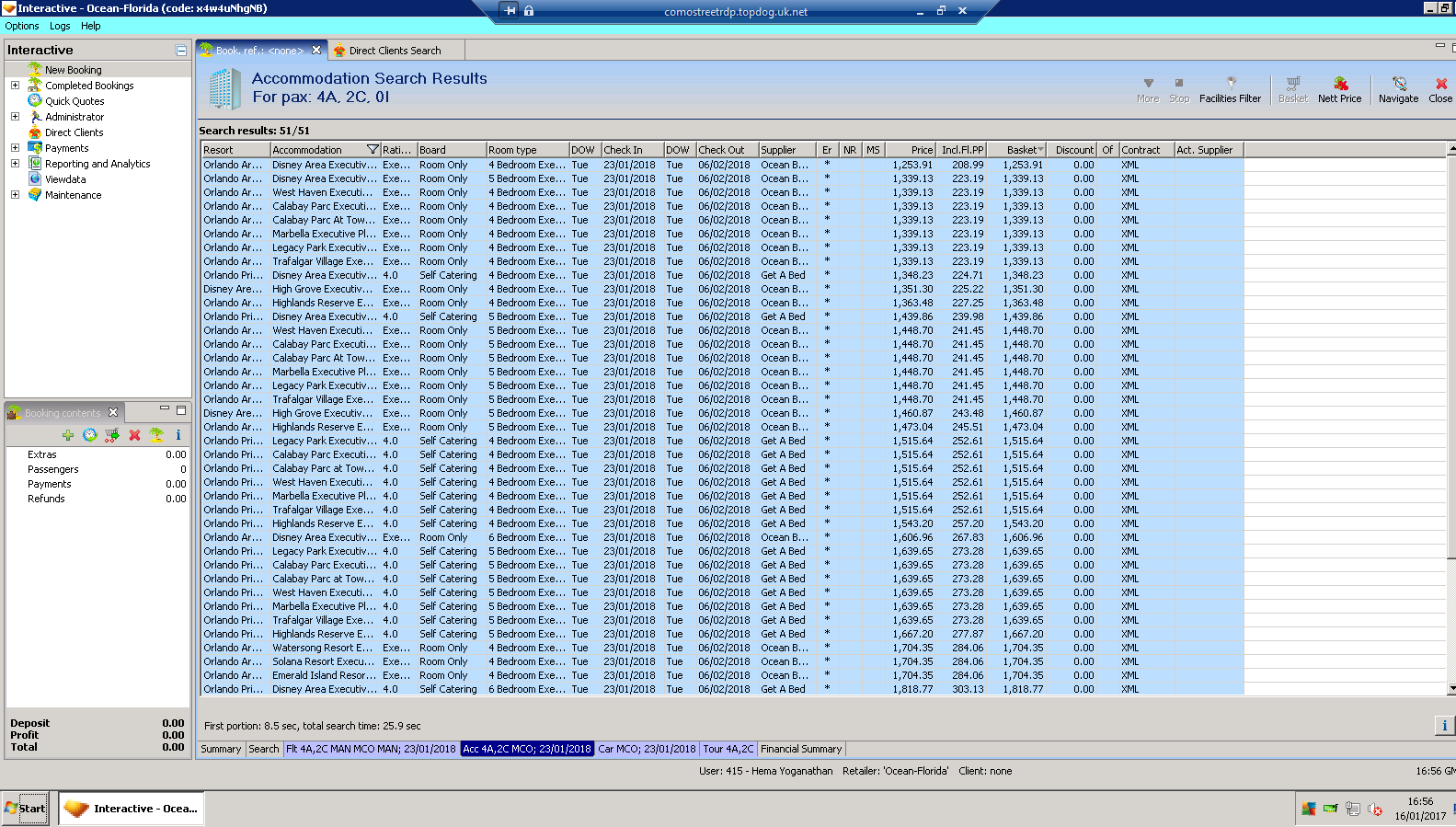Image resolution: width=1456 pixels, height=827 pixels.
Task: Maximize the Booking contents panel
Action: (x=181, y=409)
